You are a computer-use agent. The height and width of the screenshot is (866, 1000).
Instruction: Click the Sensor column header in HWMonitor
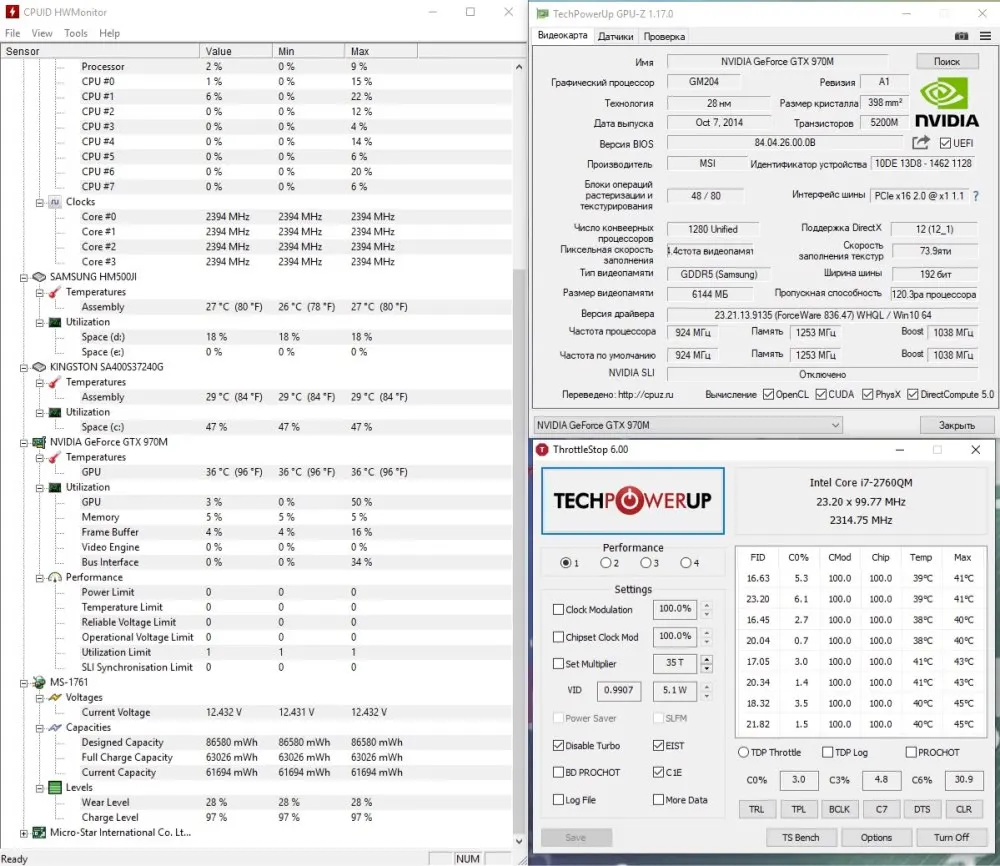click(100, 51)
